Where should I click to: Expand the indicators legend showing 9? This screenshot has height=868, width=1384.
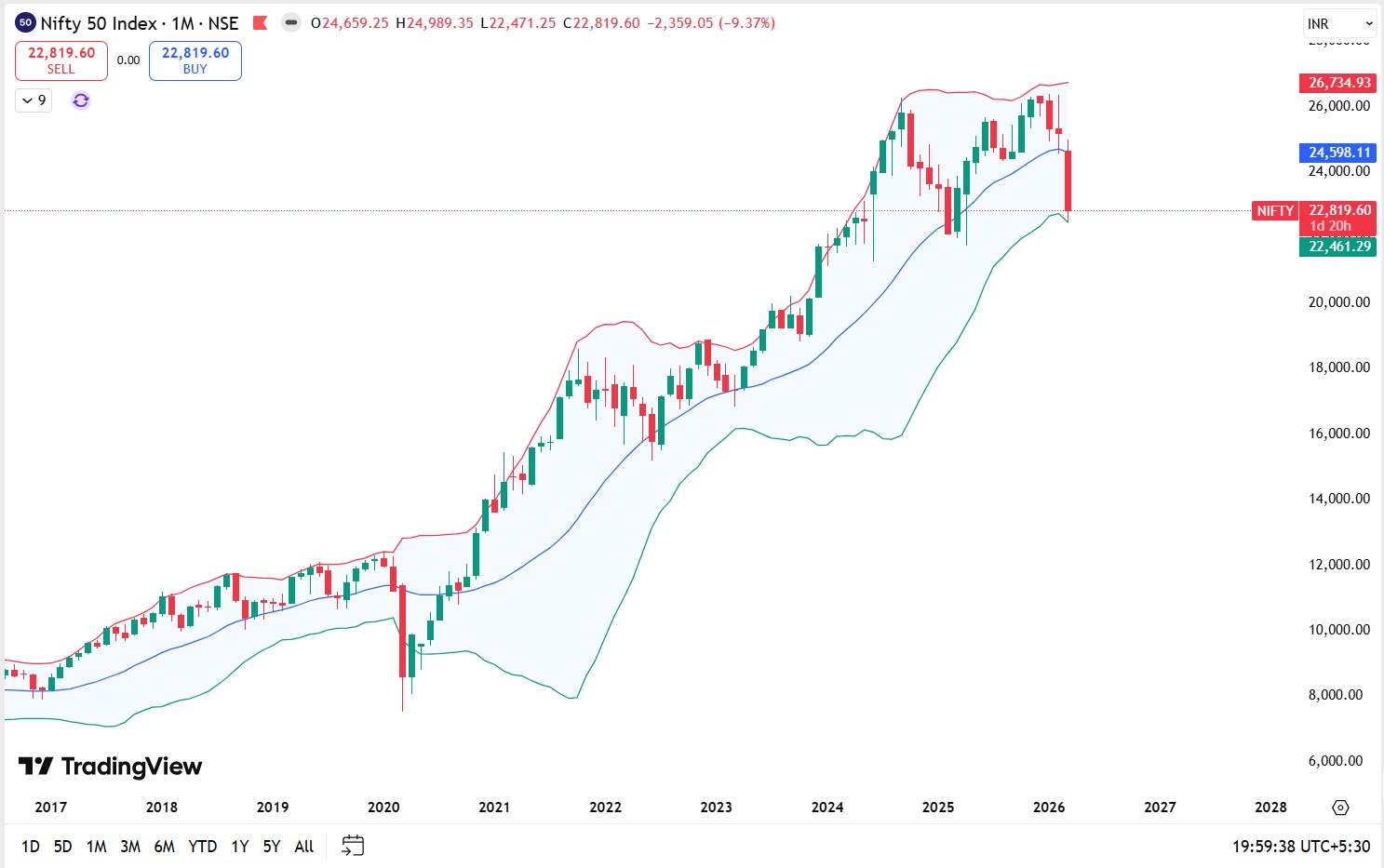pos(34,100)
